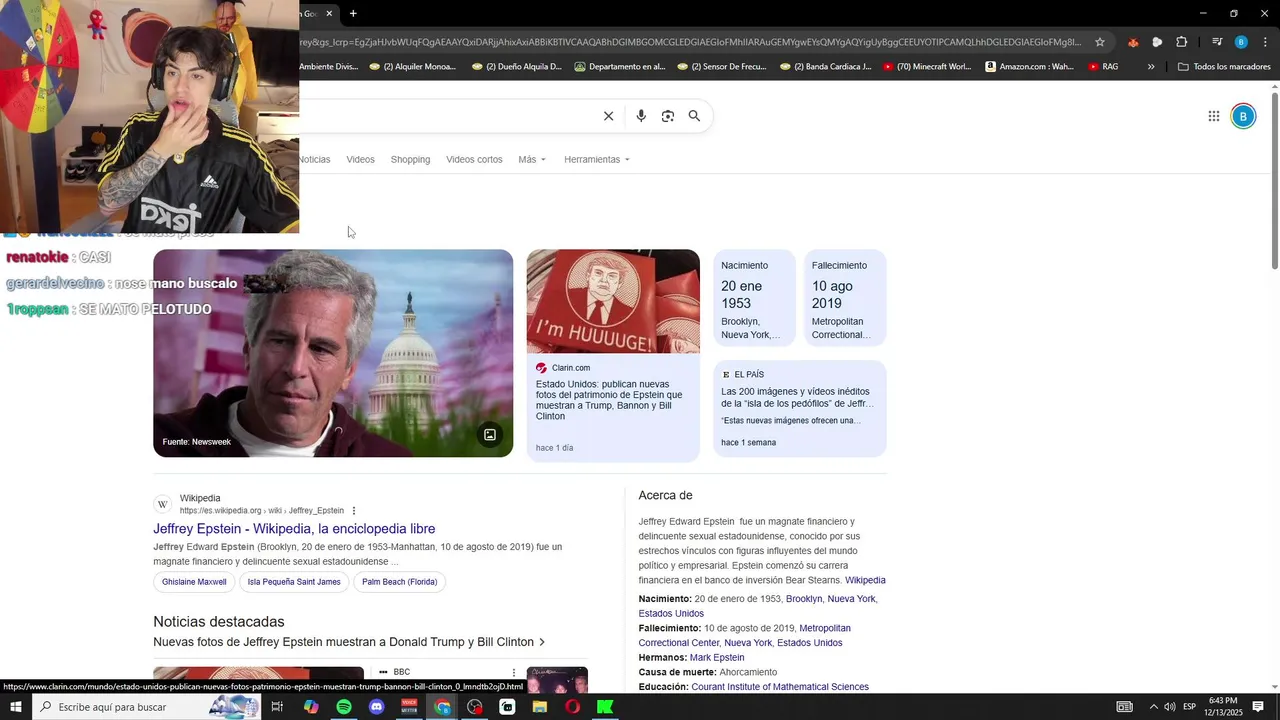Open the Windows Start menu
This screenshot has height=720, width=1280.
(x=16, y=707)
